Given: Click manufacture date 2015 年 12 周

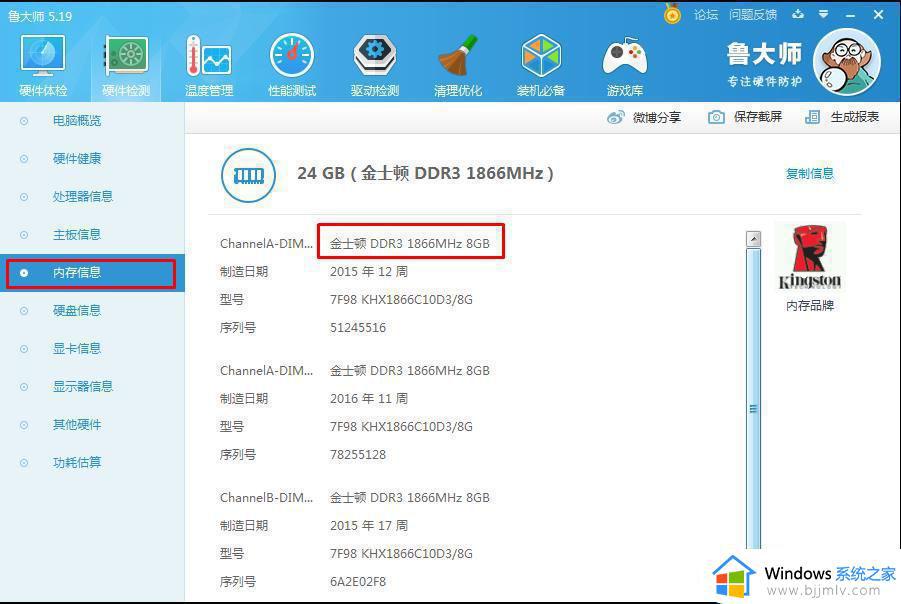Looking at the screenshot, I should (369, 271).
